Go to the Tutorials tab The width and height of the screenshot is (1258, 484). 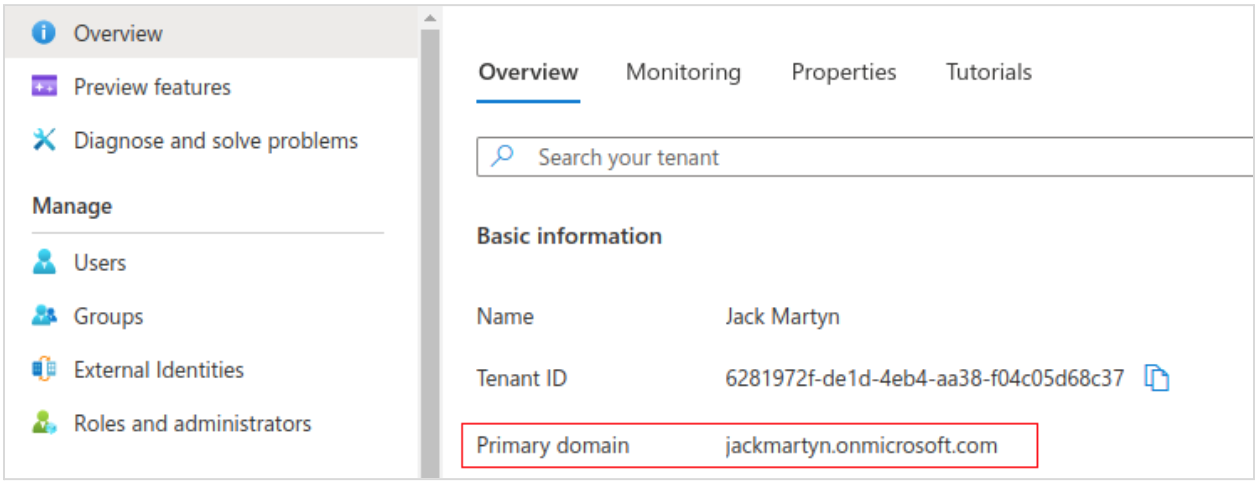[x=988, y=72]
